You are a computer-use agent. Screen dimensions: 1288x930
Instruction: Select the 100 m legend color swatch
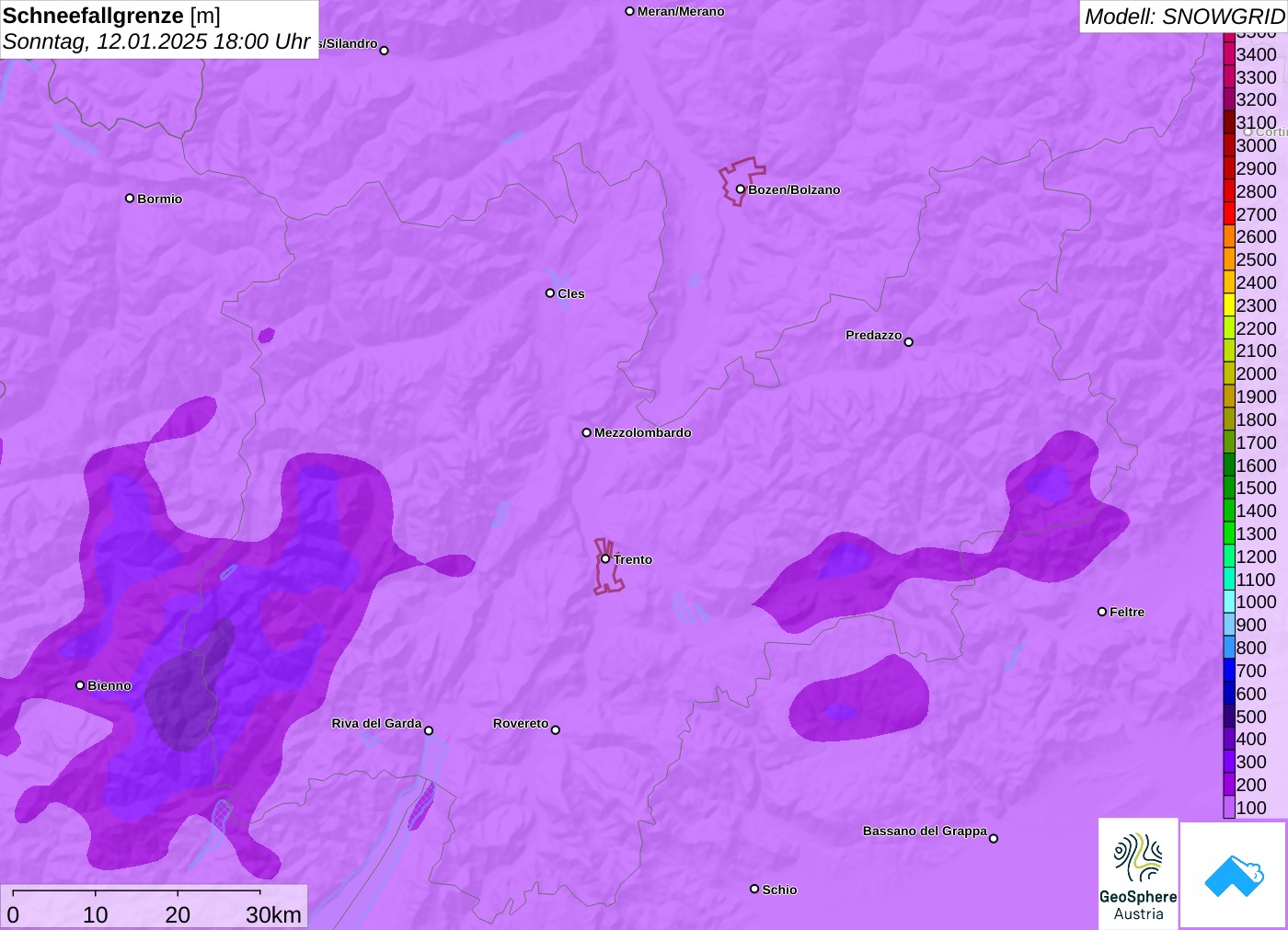pyautogui.click(x=1229, y=808)
